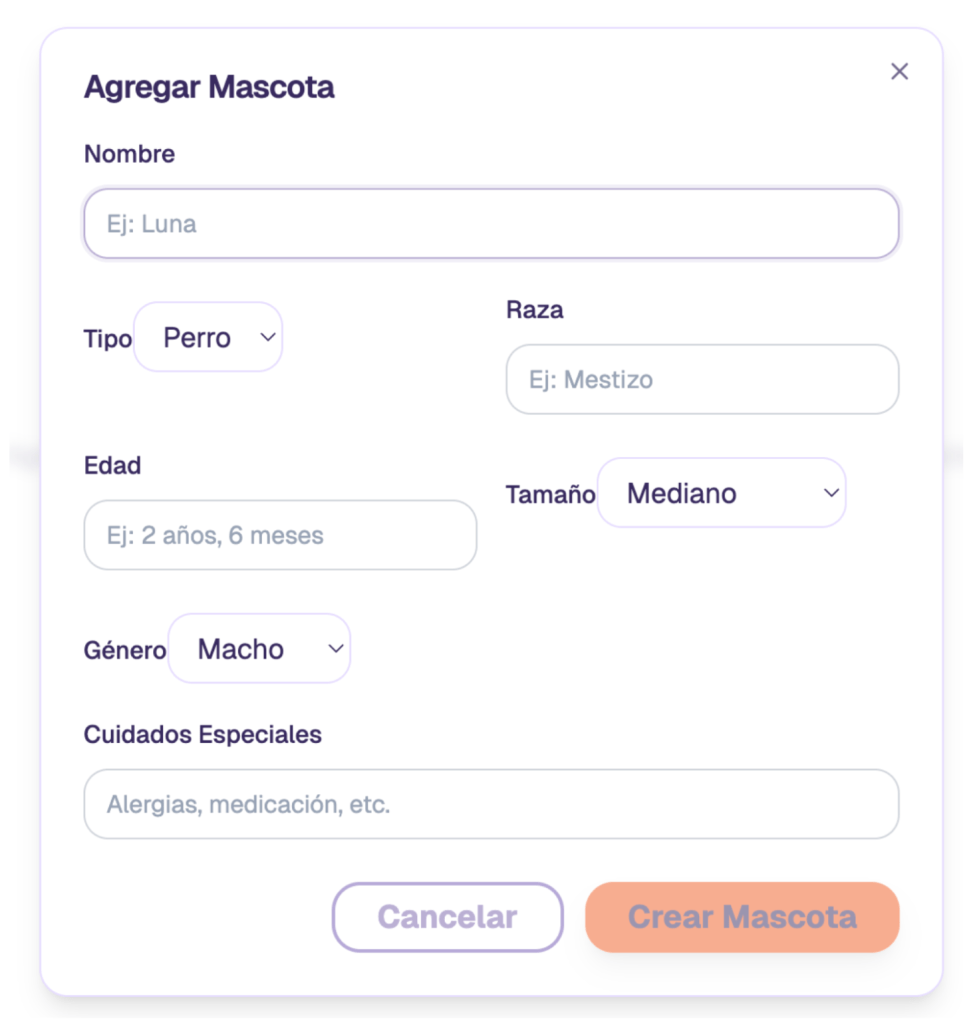Click the chevron arrow beside Macho
The image size is (971, 1023).
click(x=335, y=649)
